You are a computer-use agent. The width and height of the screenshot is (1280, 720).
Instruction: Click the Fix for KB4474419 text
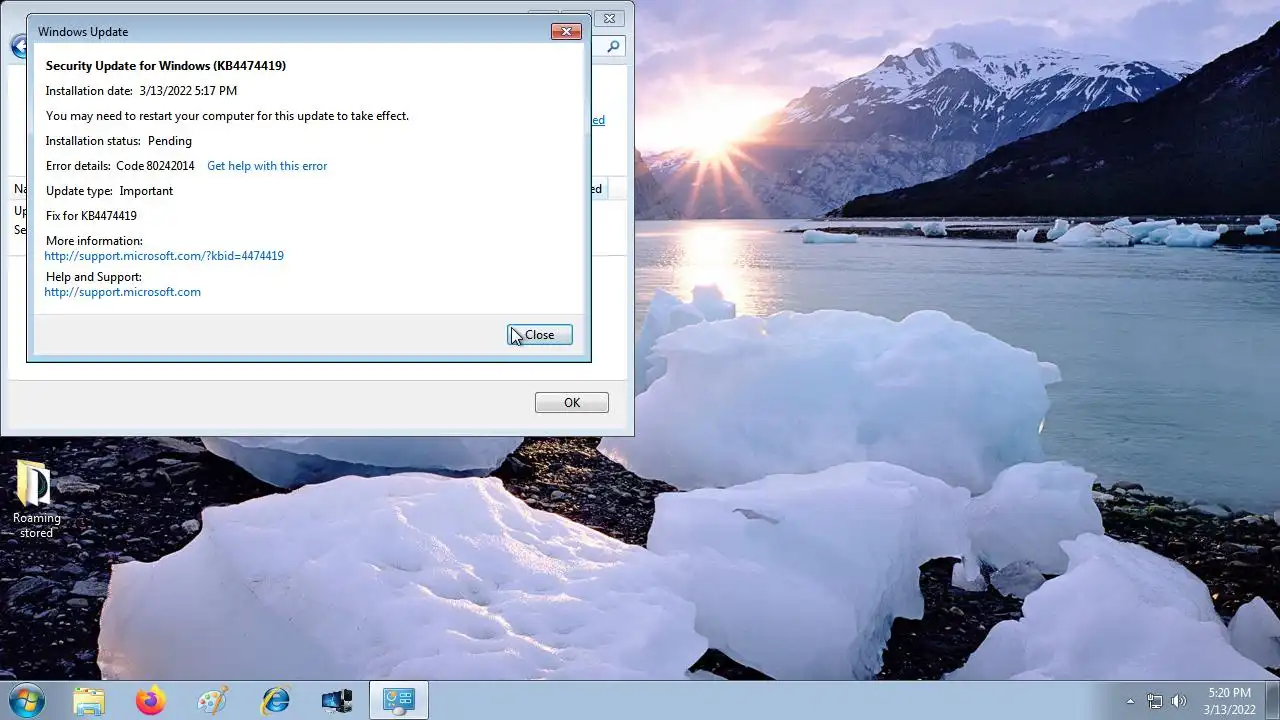pos(91,216)
